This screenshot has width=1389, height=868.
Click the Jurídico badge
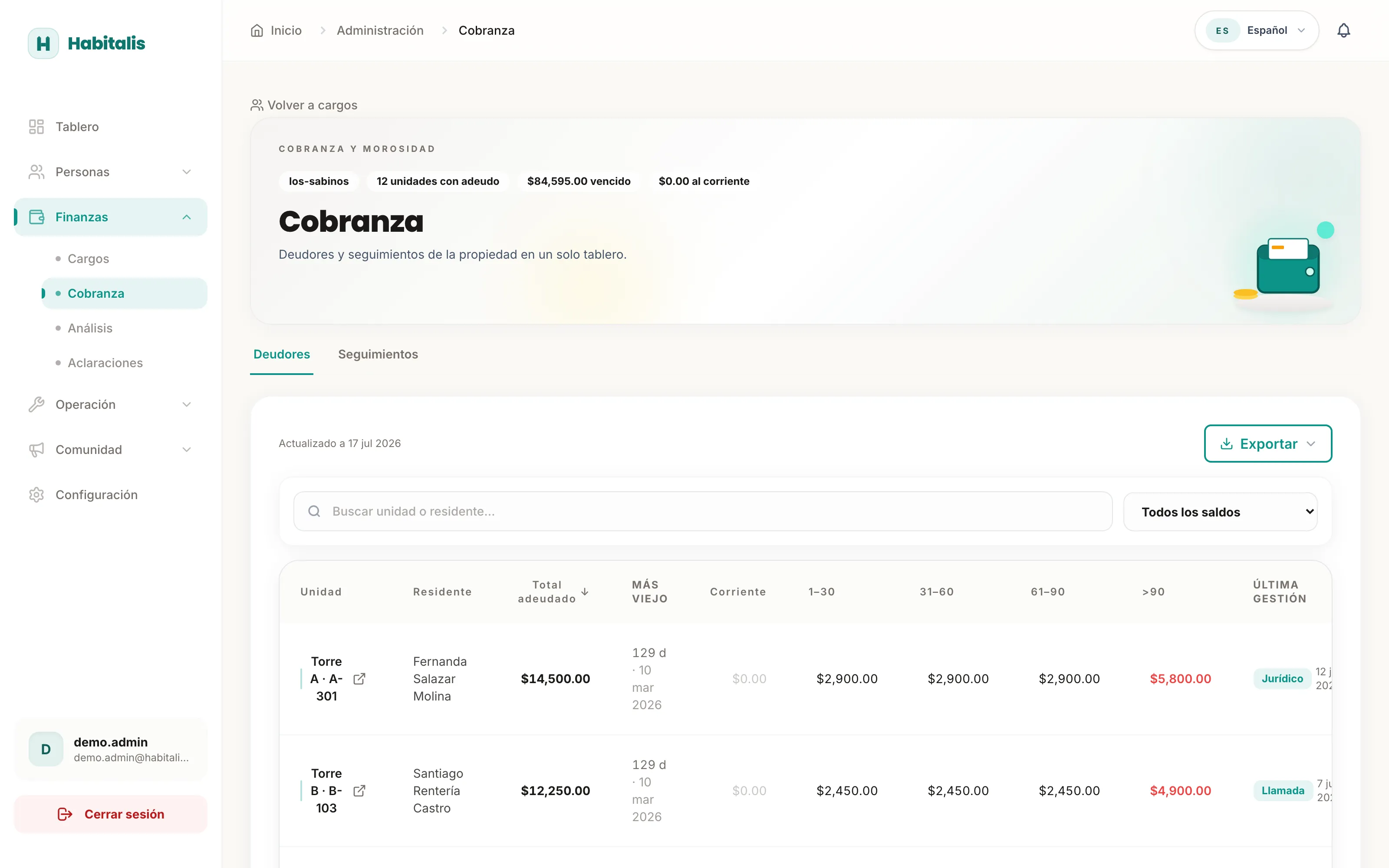1282,678
